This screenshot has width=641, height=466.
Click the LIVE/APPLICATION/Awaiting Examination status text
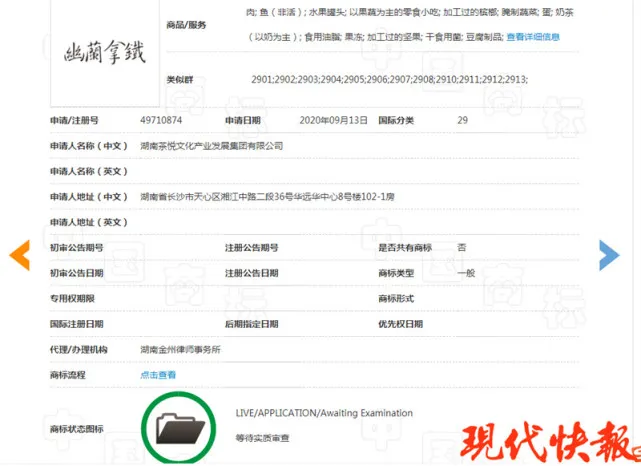(323, 413)
